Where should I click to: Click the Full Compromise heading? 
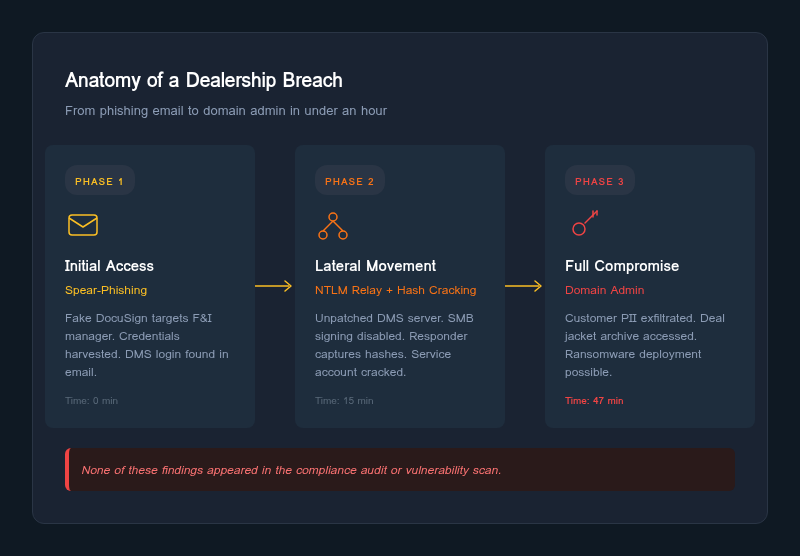622,266
